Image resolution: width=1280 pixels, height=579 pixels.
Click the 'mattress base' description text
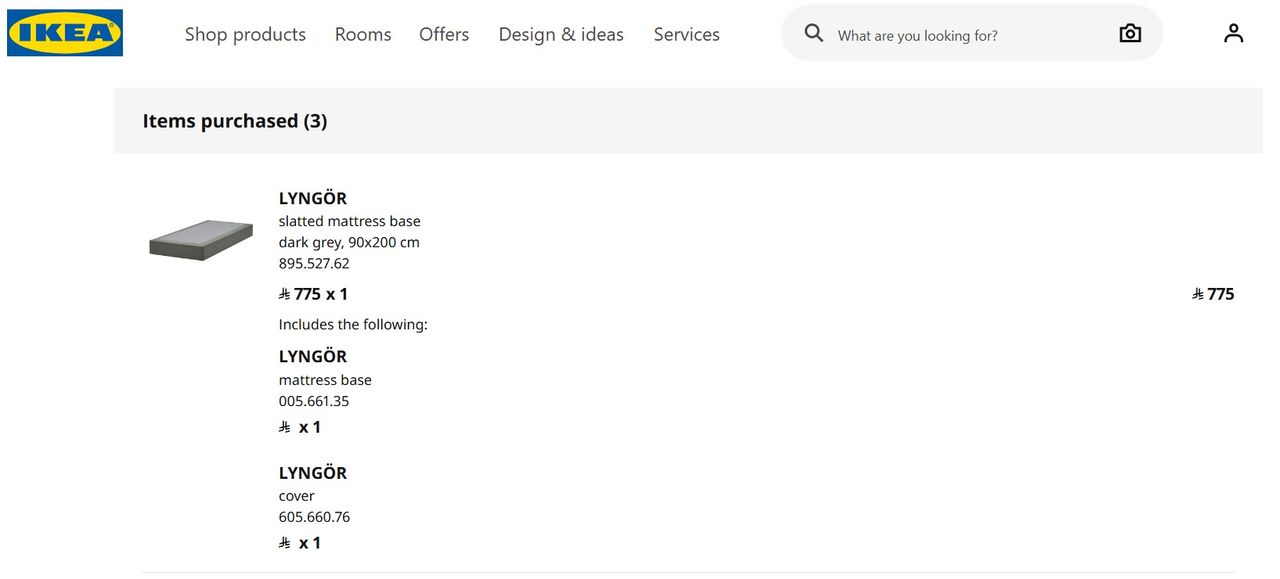325,380
